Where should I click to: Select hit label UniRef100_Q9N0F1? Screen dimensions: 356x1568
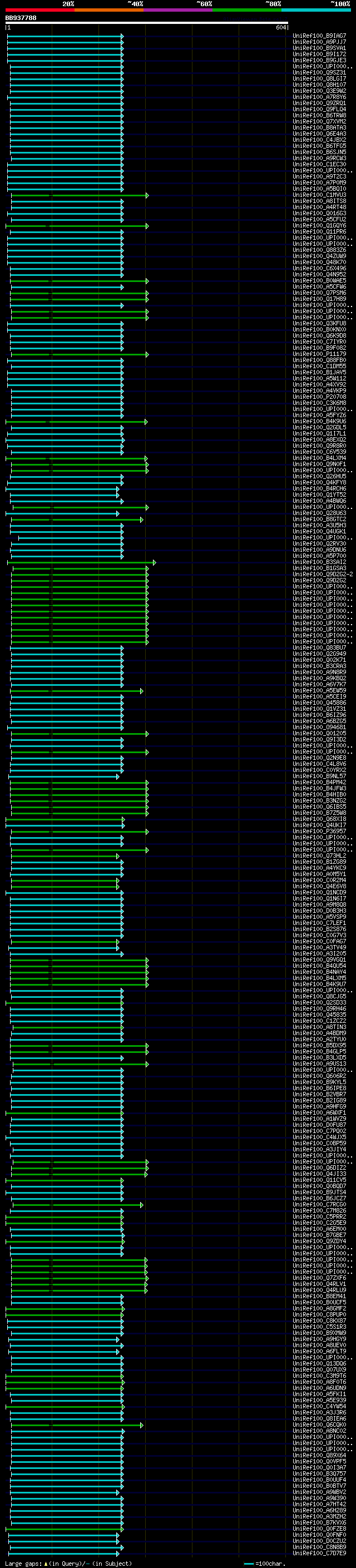click(x=319, y=464)
